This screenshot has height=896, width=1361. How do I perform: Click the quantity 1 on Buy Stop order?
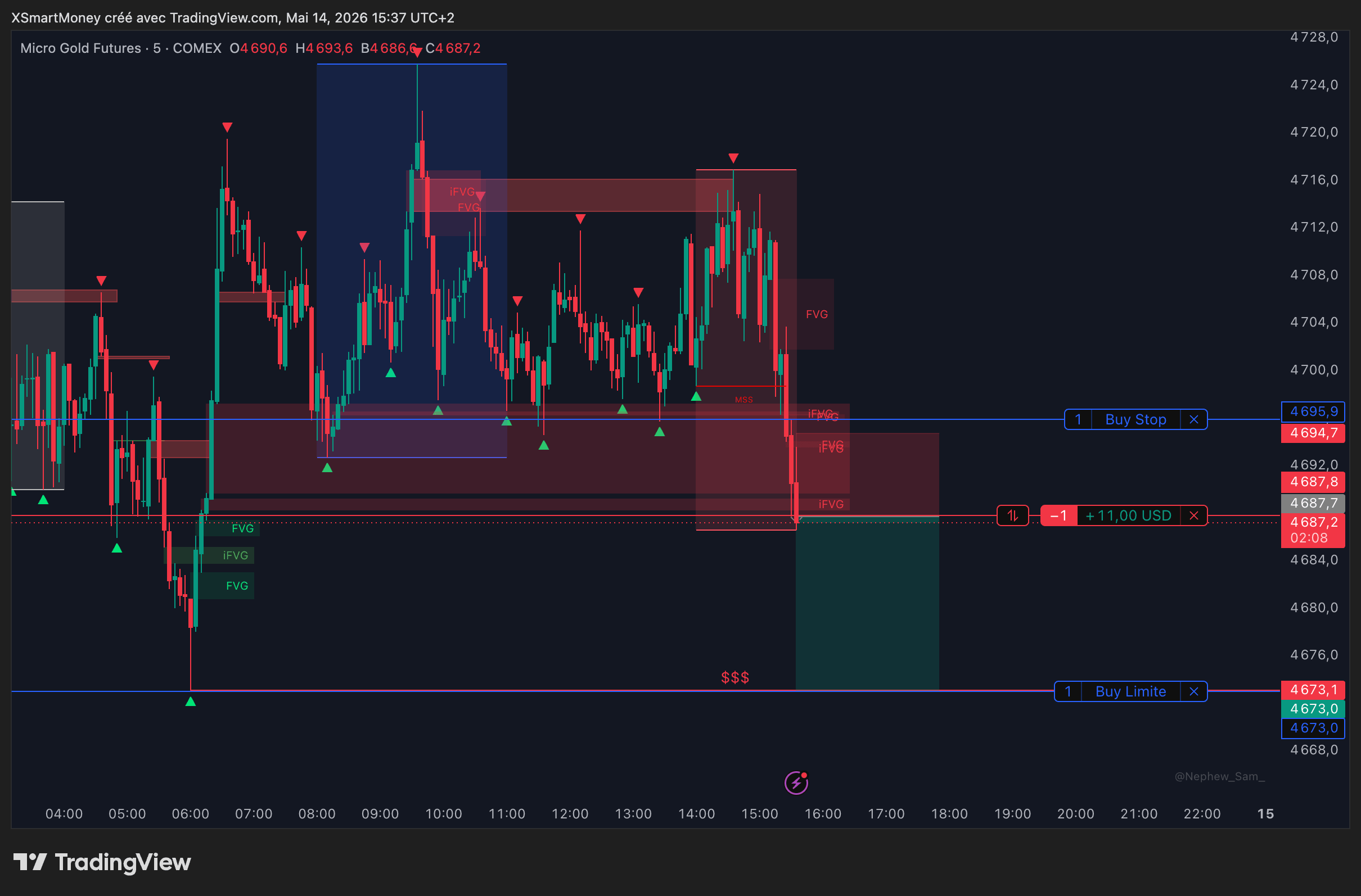(1078, 419)
